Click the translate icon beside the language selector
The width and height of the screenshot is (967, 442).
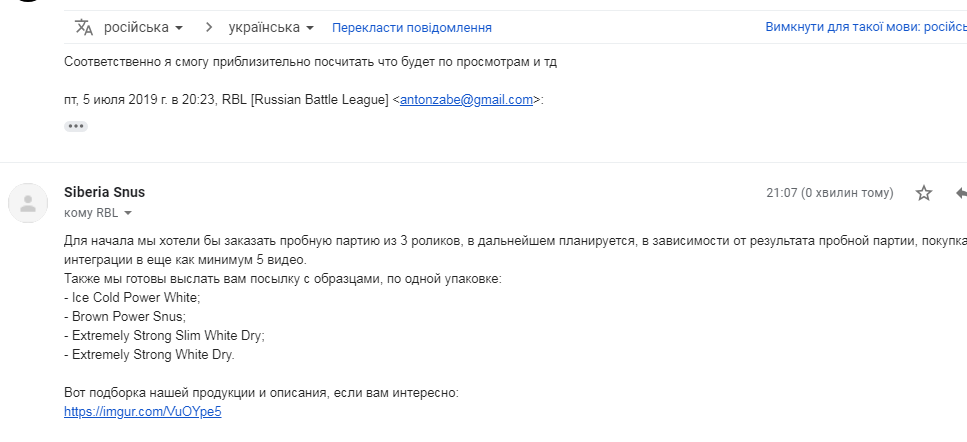click(84, 27)
